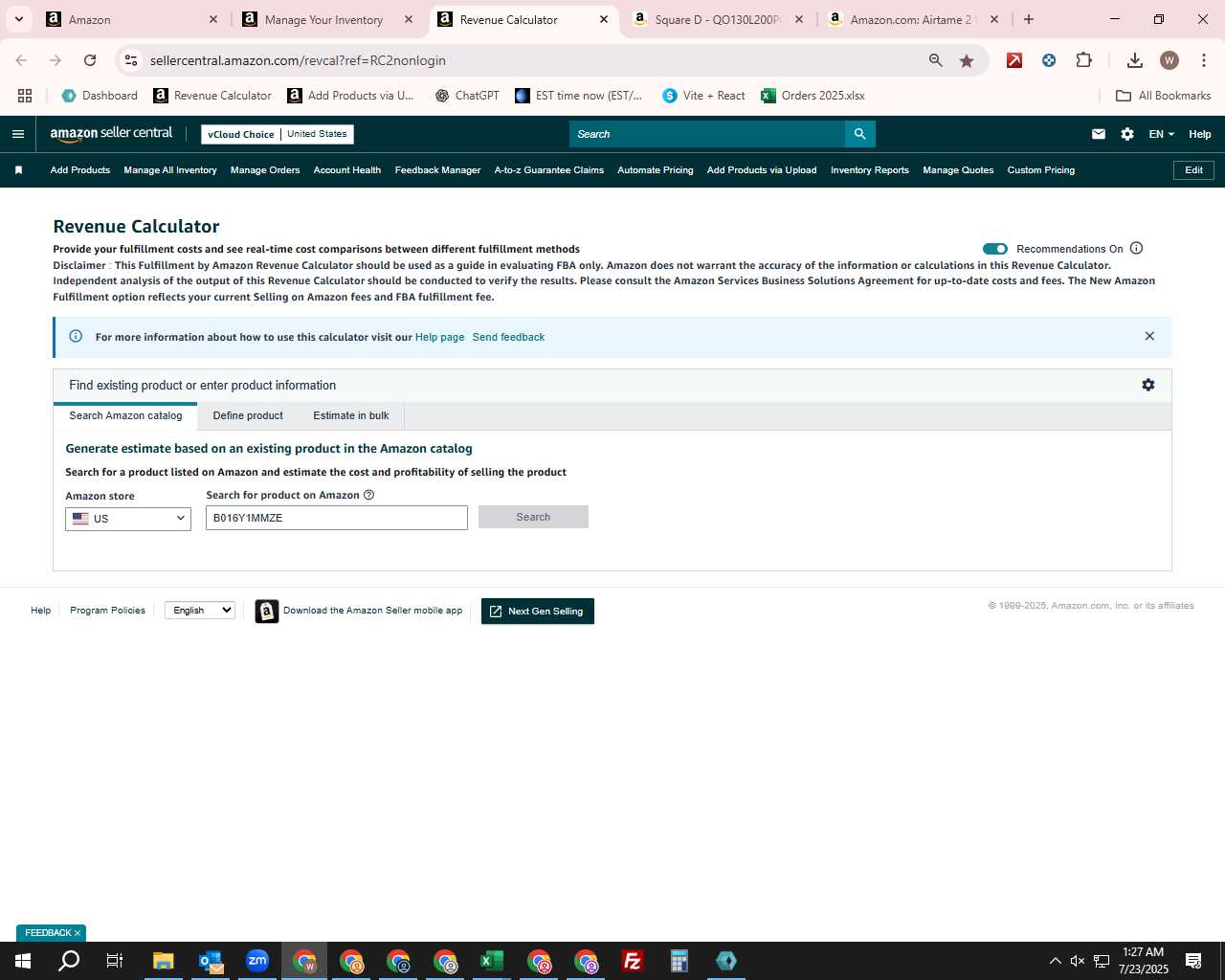1225x980 pixels.
Task: Select Search Amazon catalog tab
Action: 125,415
